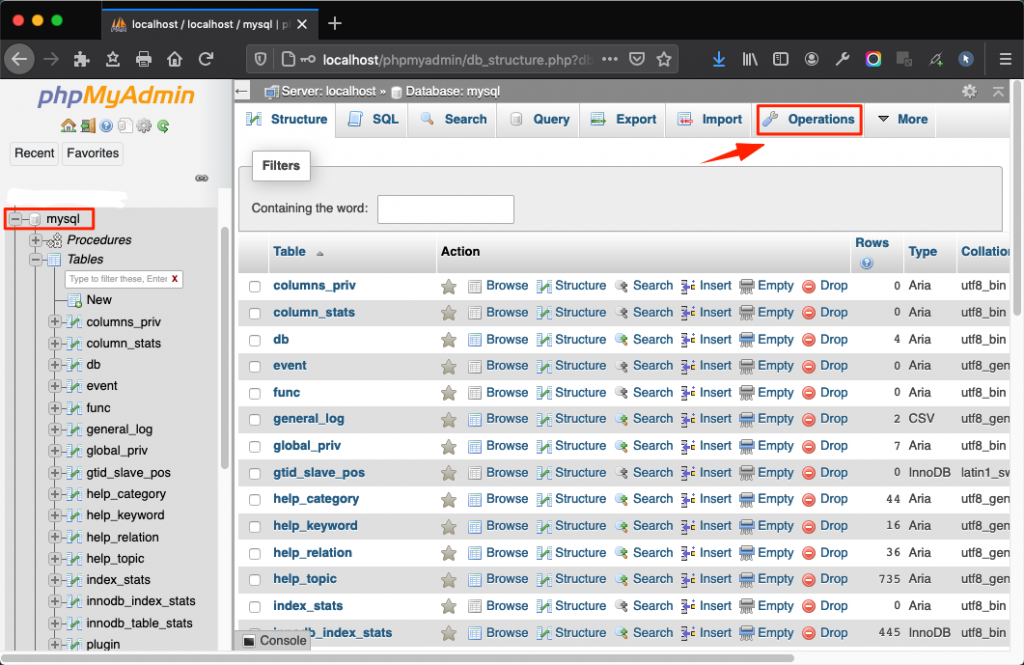
Task: Click Insert for the global_priv table
Action: (x=707, y=446)
